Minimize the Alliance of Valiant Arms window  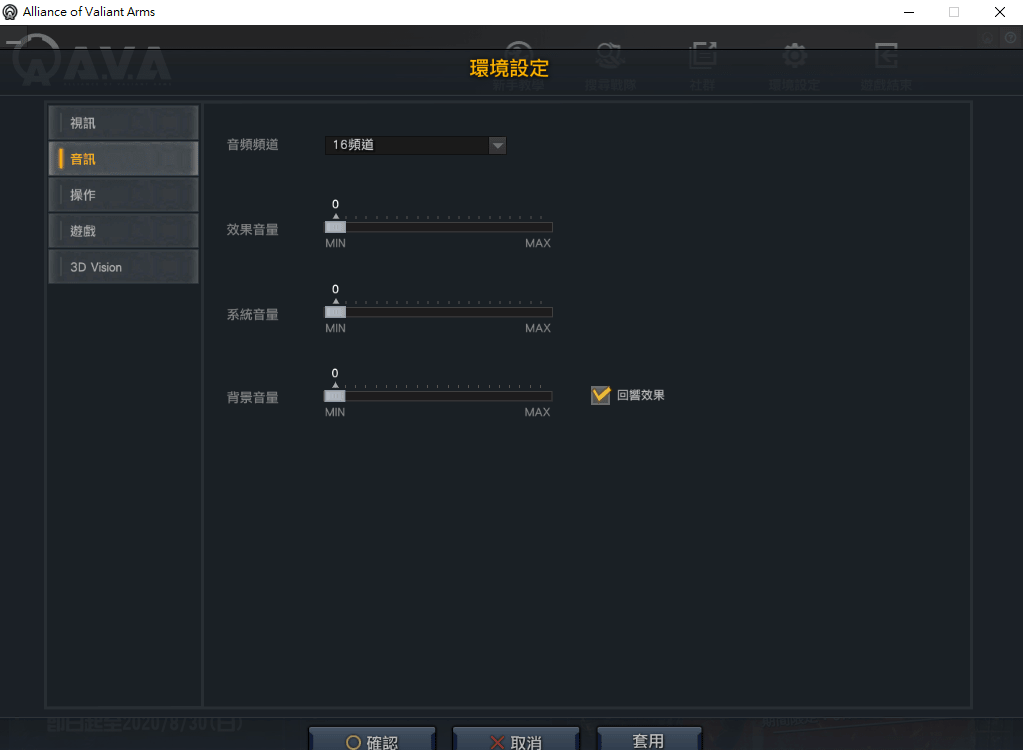[908, 12]
